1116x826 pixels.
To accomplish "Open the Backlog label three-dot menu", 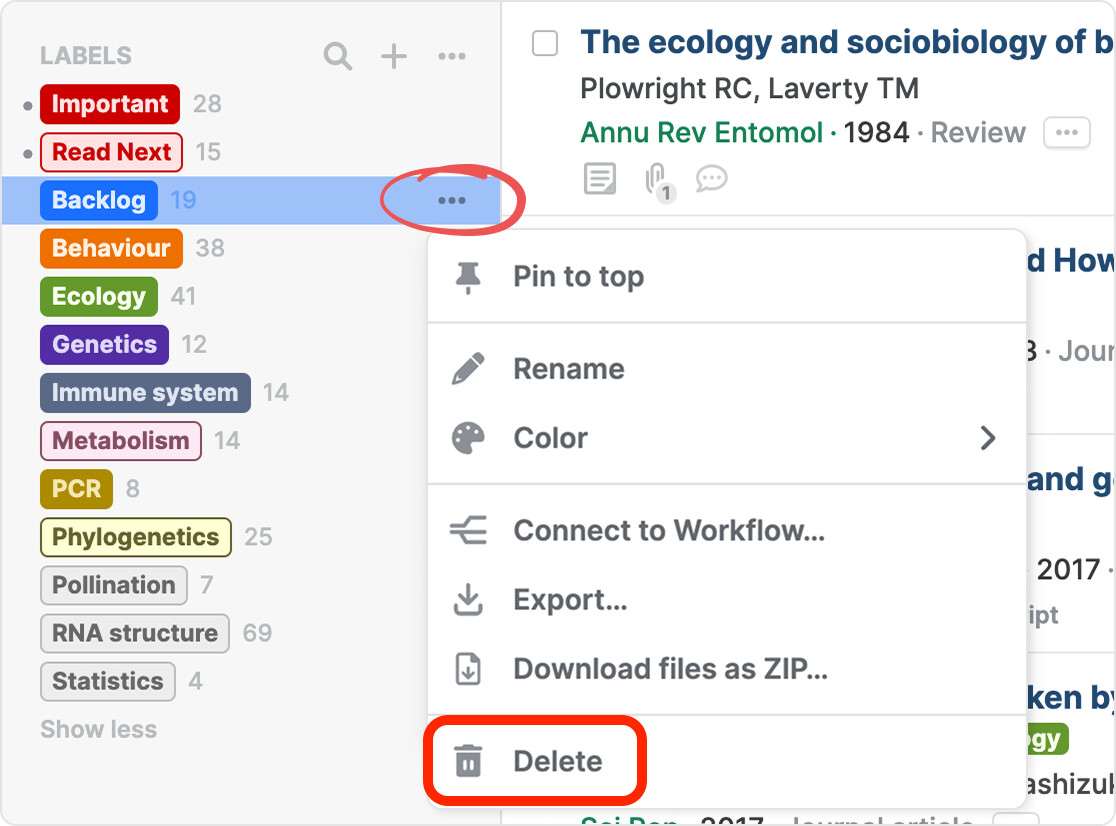I will click(x=451, y=201).
